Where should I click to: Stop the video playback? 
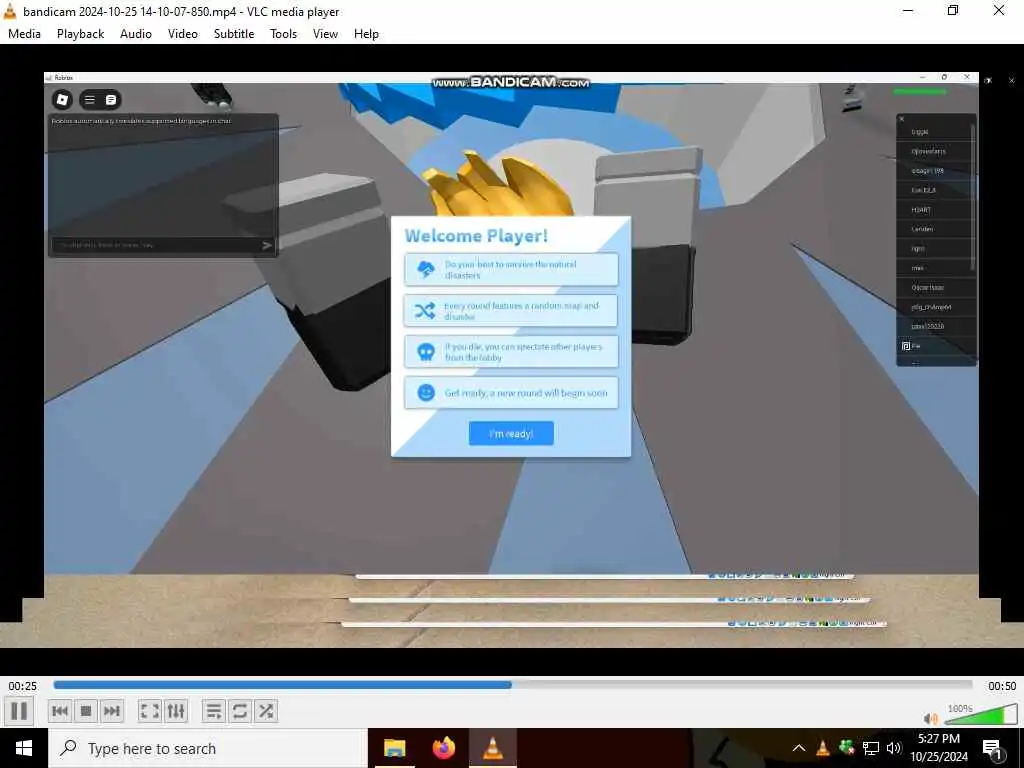86,711
